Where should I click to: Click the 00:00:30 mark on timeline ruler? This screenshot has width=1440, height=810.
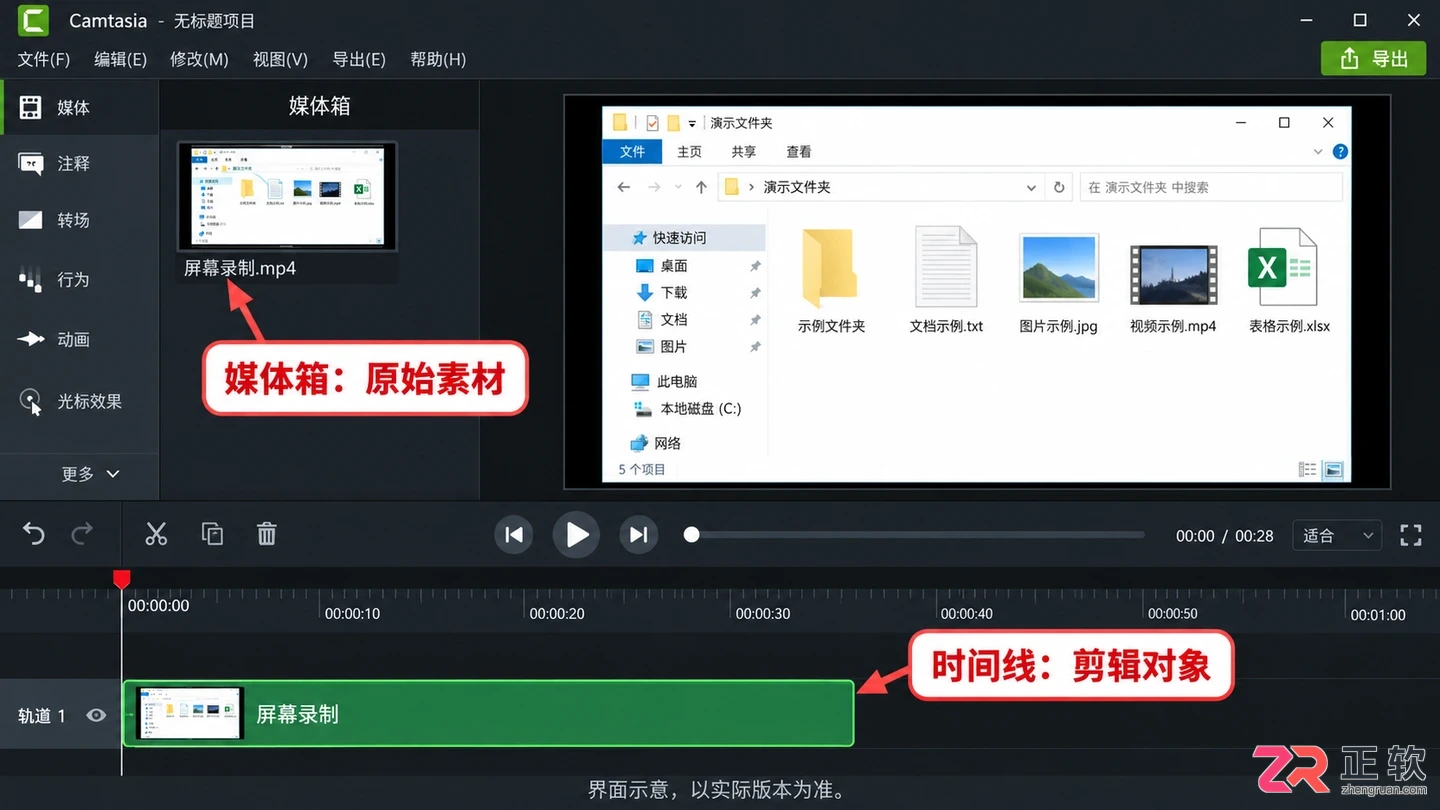(x=763, y=613)
